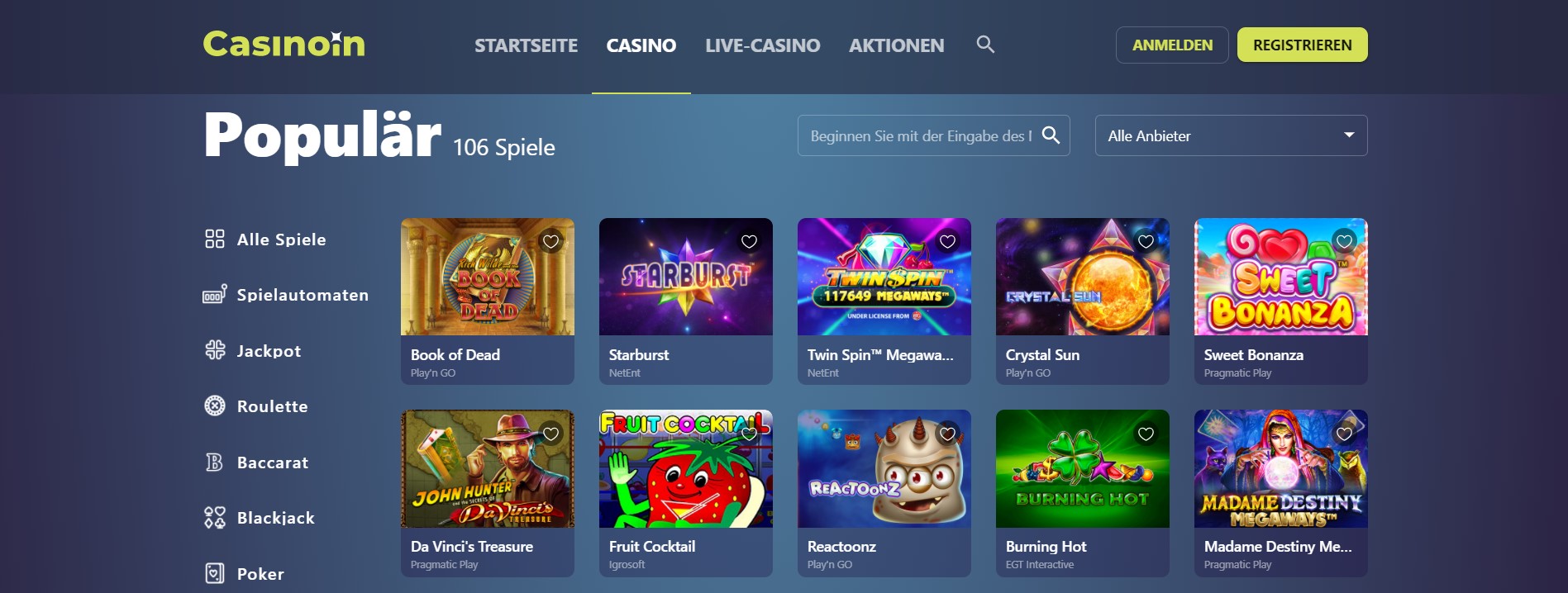
Task: Click the Casinoin logo
Action: 284,44
